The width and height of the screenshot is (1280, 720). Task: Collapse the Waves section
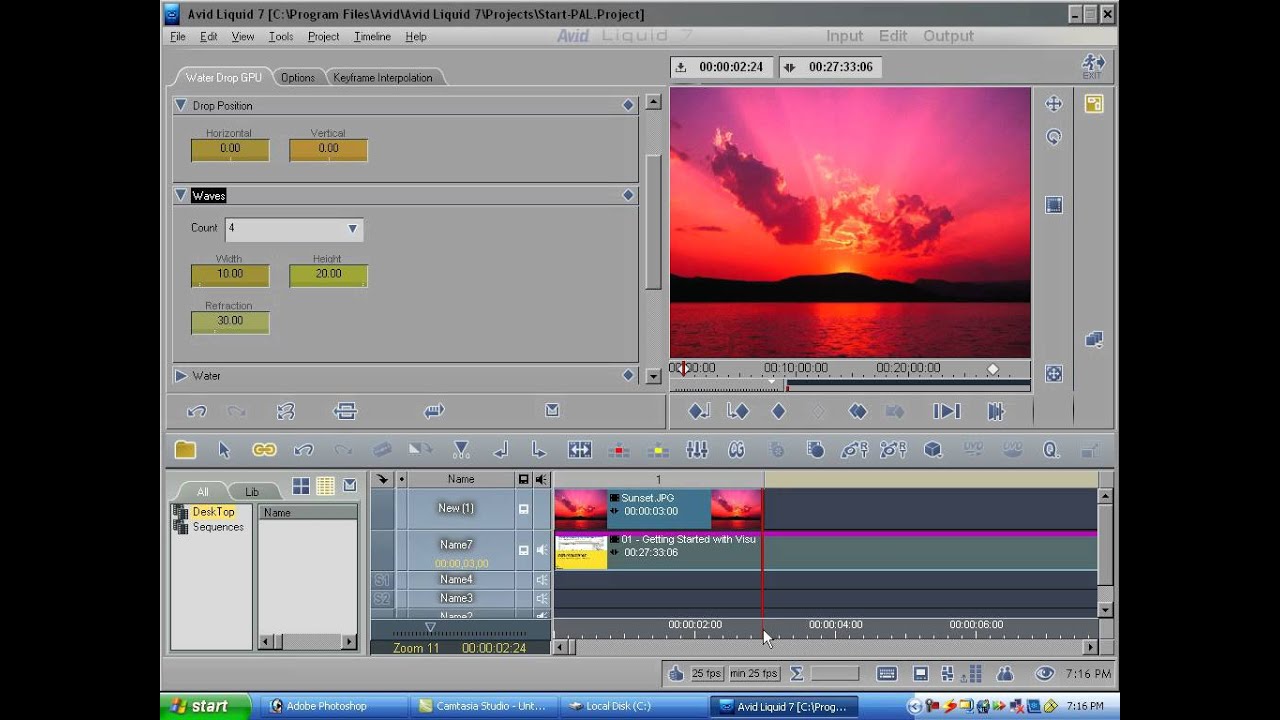tap(181, 195)
